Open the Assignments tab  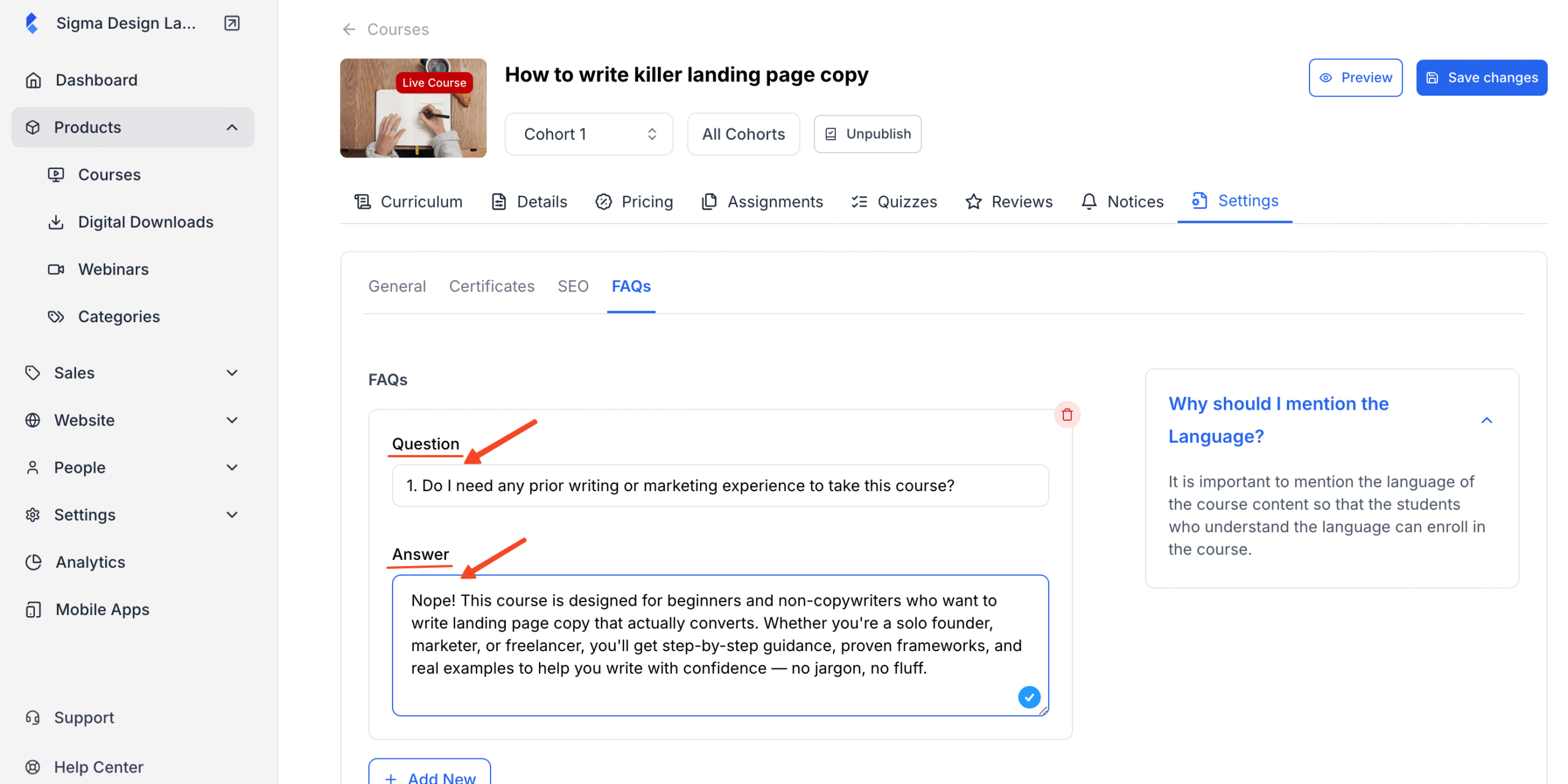coord(762,202)
